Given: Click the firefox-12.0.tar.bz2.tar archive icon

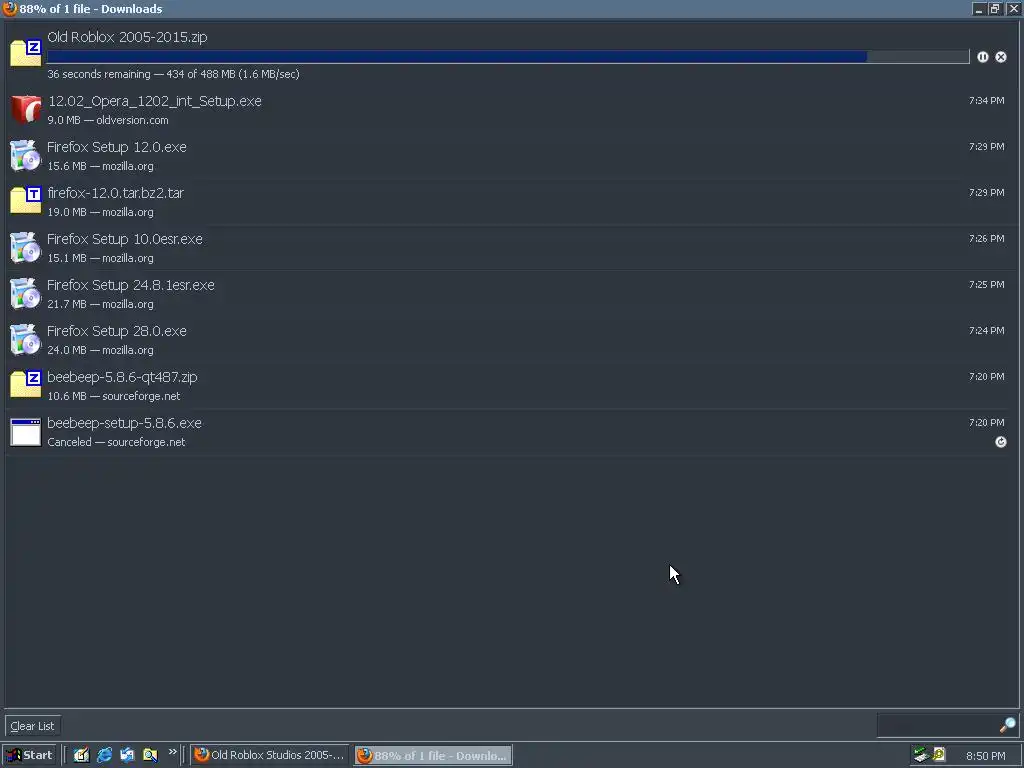Looking at the screenshot, I should [x=25, y=200].
